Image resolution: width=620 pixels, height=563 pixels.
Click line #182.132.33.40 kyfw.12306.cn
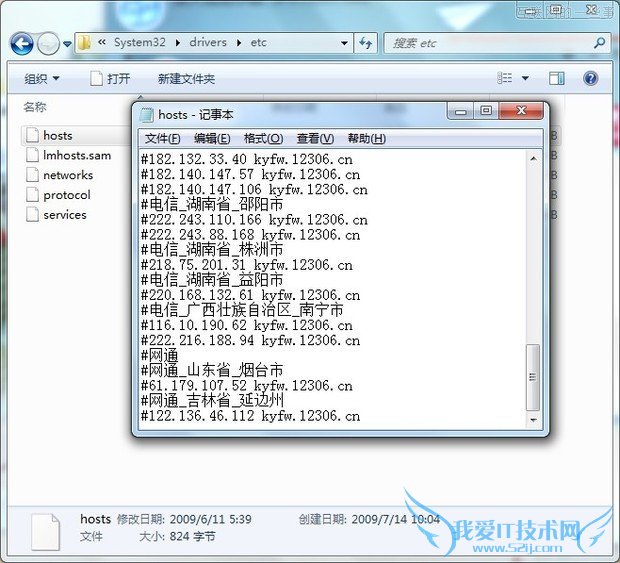(x=247, y=159)
